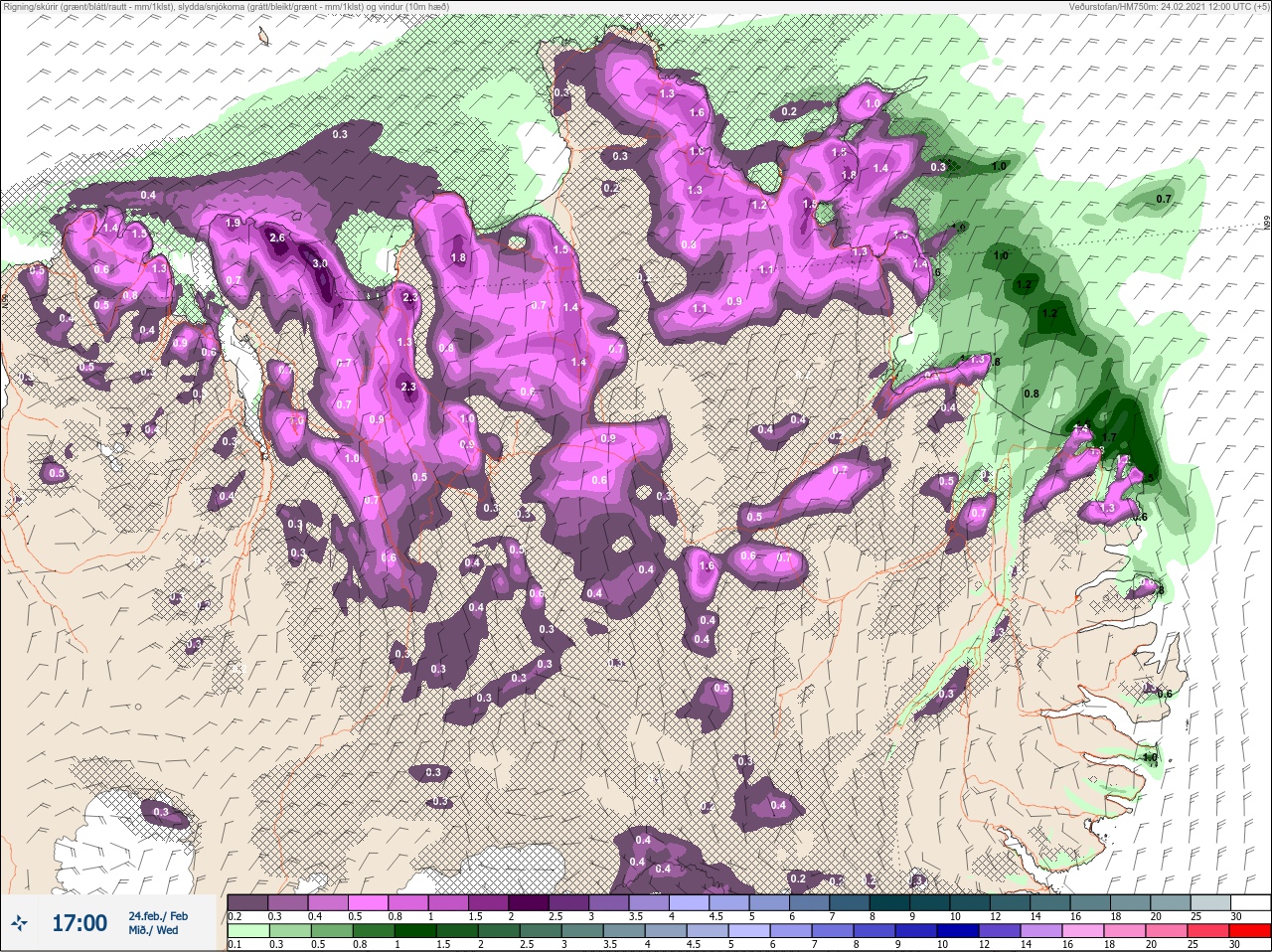Click the 17:00 forecast time label
Viewport: 1272px width, 952px height.
(79, 923)
